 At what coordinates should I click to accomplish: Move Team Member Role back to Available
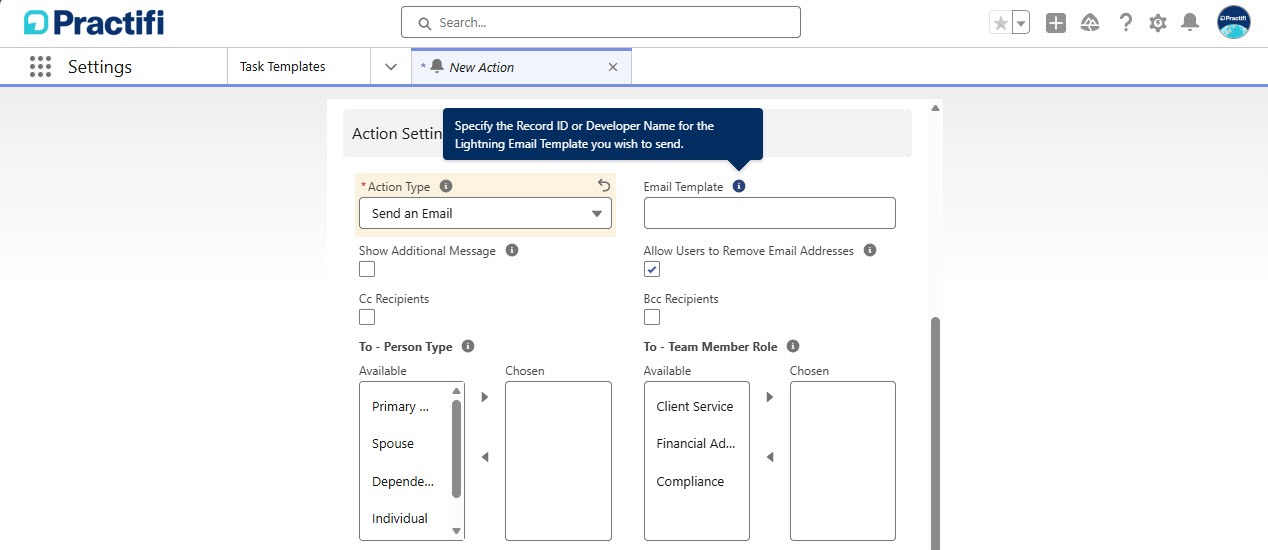770,457
